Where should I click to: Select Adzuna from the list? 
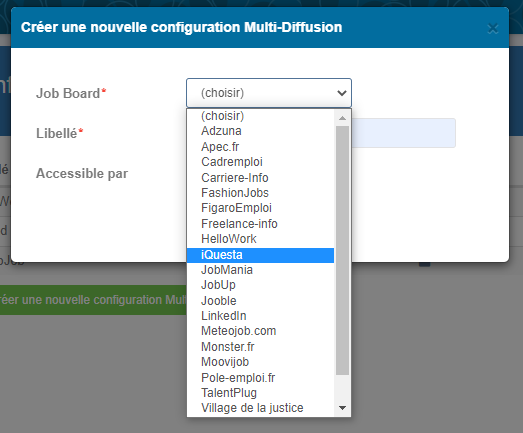(x=260, y=131)
